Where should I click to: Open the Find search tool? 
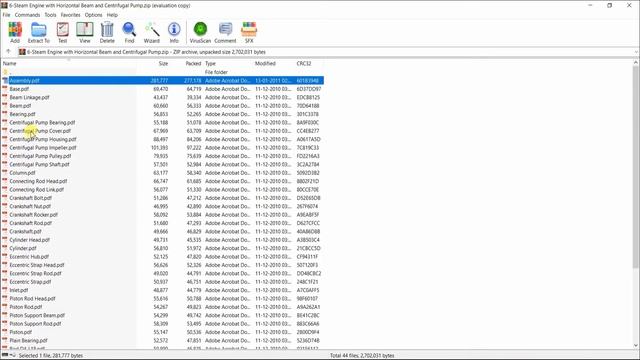click(x=129, y=33)
